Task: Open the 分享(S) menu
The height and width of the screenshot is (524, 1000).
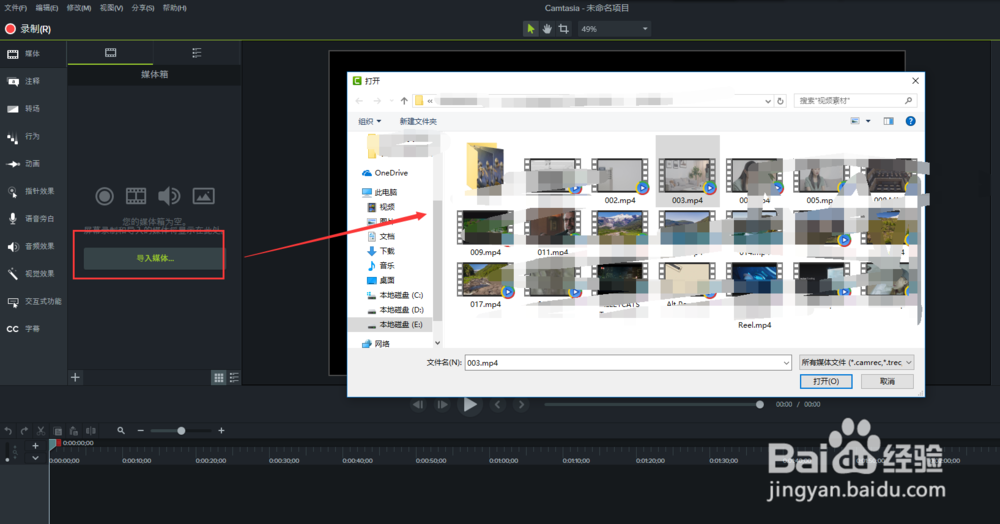Action: tap(143, 8)
